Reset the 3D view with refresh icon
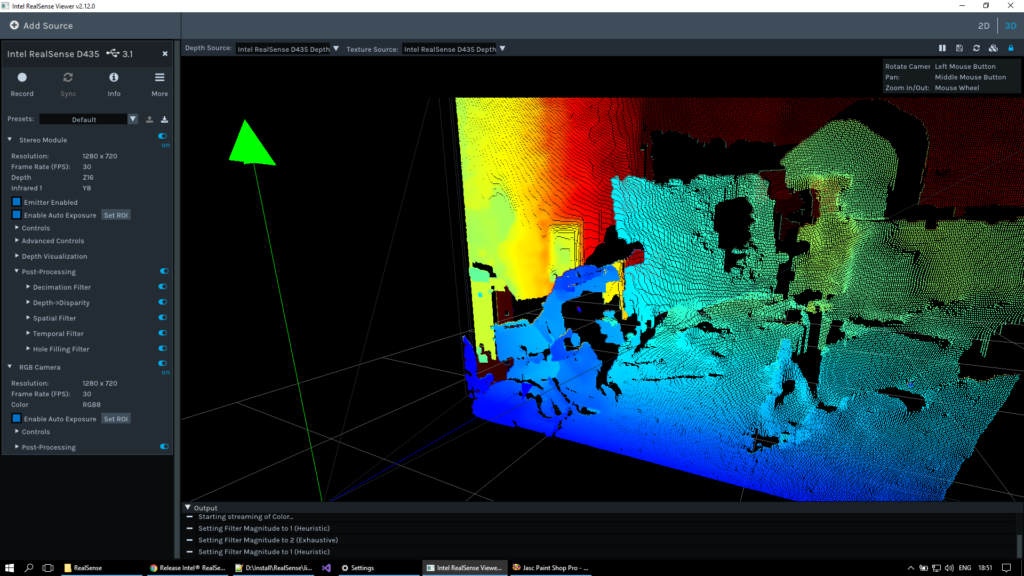 click(x=976, y=48)
